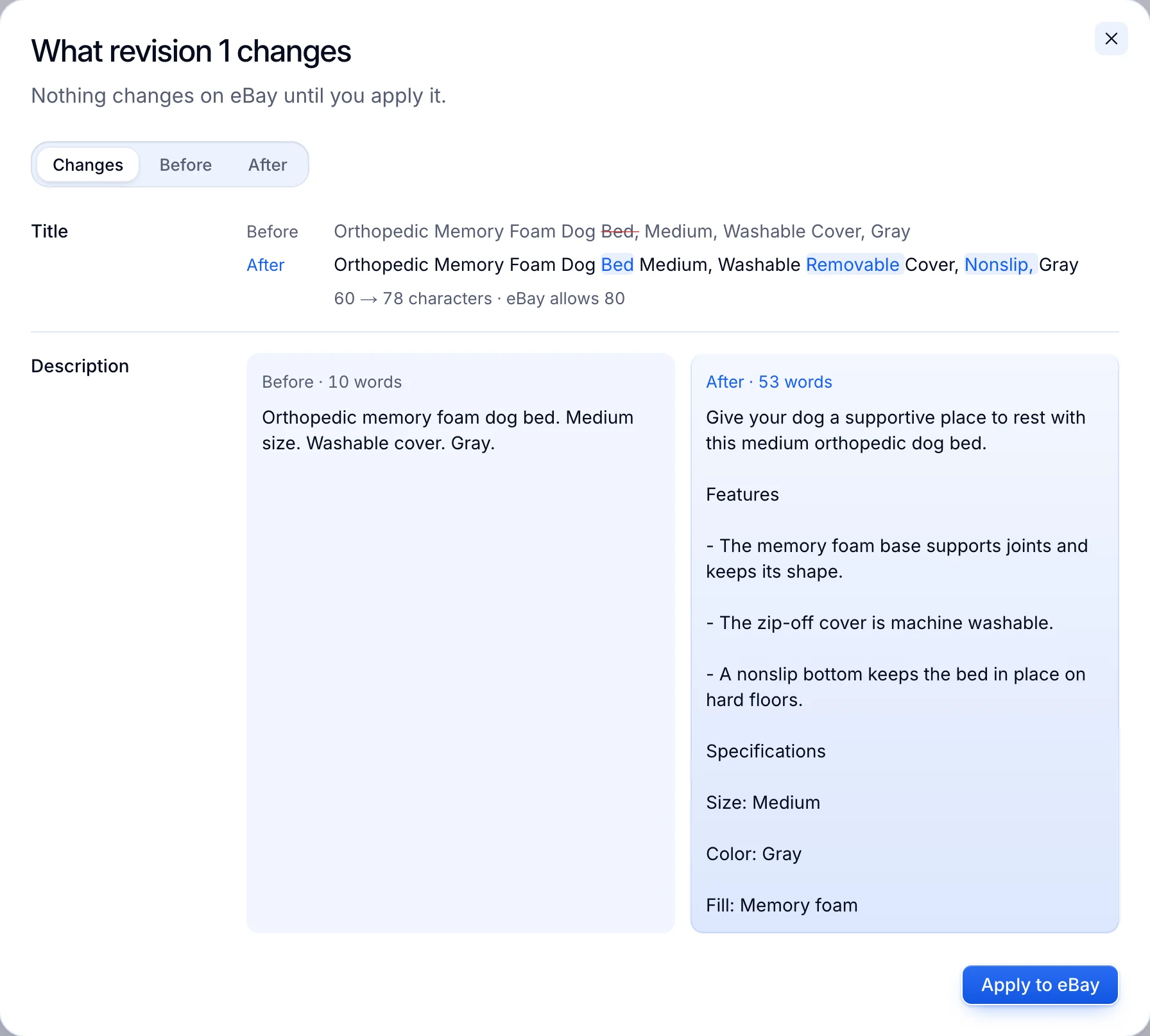Click the gray Before label in Title row
This screenshot has height=1036, width=1150.
(273, 232)
